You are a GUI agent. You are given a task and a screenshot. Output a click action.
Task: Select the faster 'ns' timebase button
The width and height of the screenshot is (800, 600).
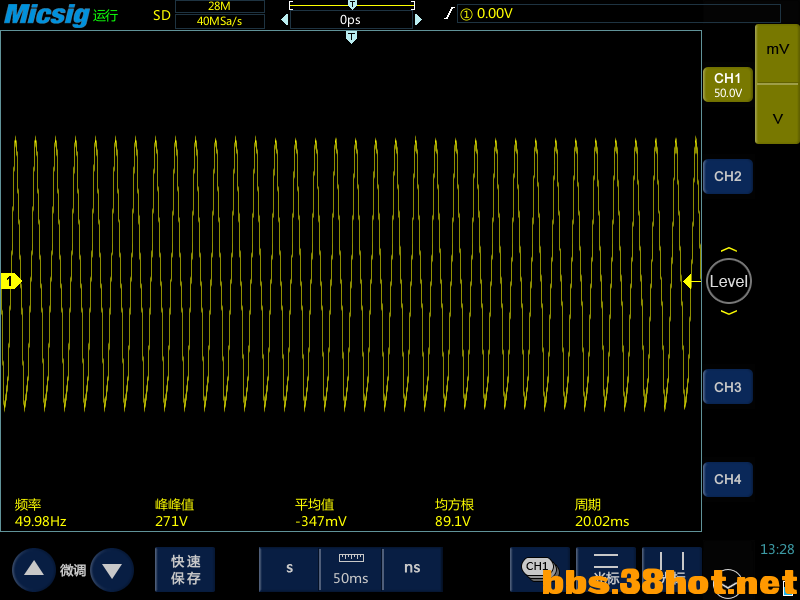(412, 569)
